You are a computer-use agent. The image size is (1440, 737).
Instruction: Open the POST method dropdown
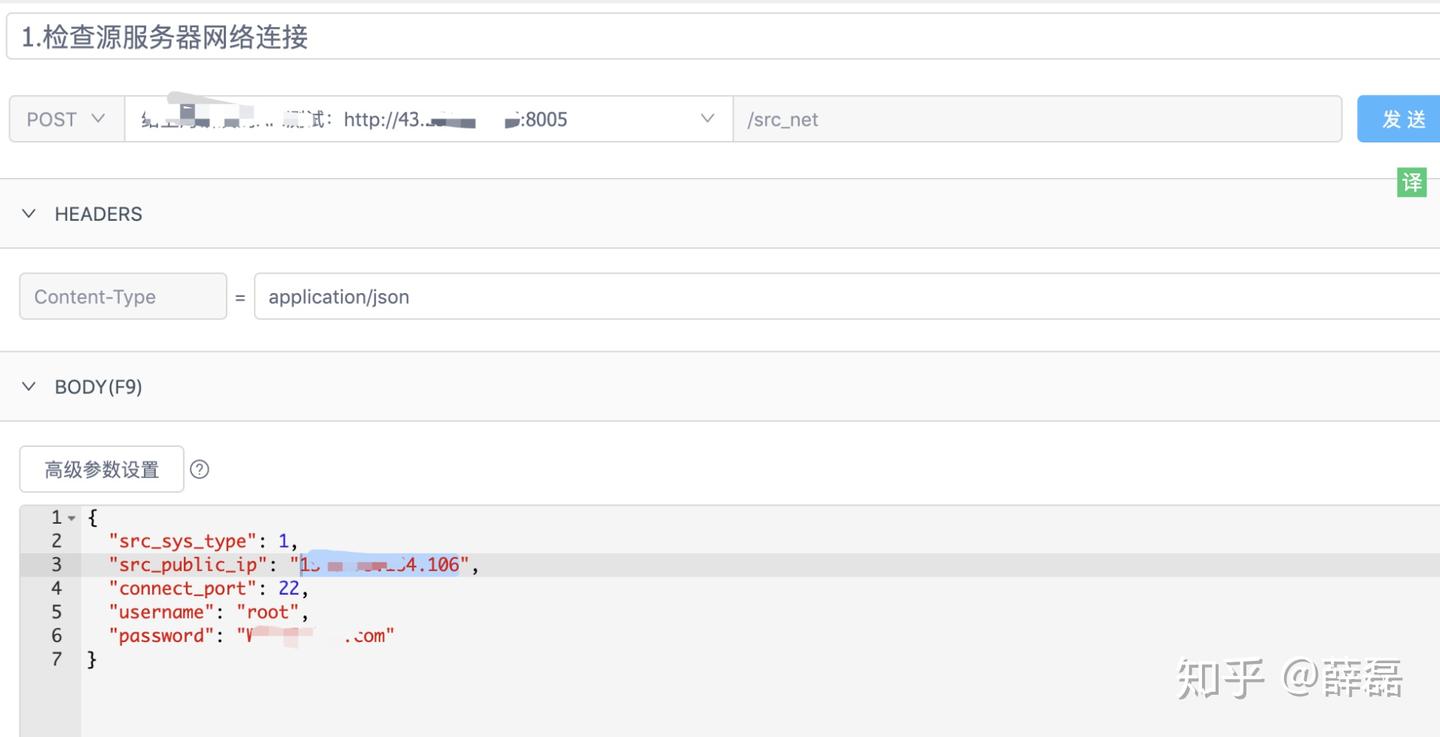pyautogui.click(x=66, y=119)
